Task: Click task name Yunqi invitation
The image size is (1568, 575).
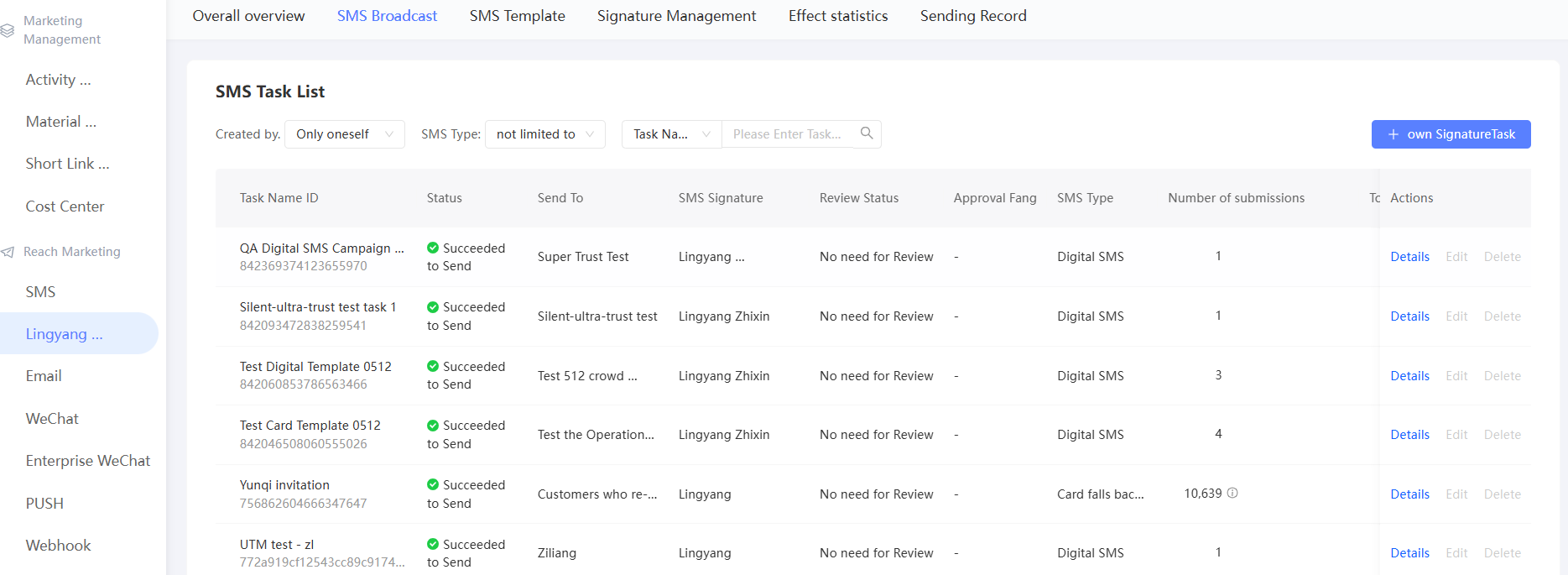Action: tap(284, 485)
